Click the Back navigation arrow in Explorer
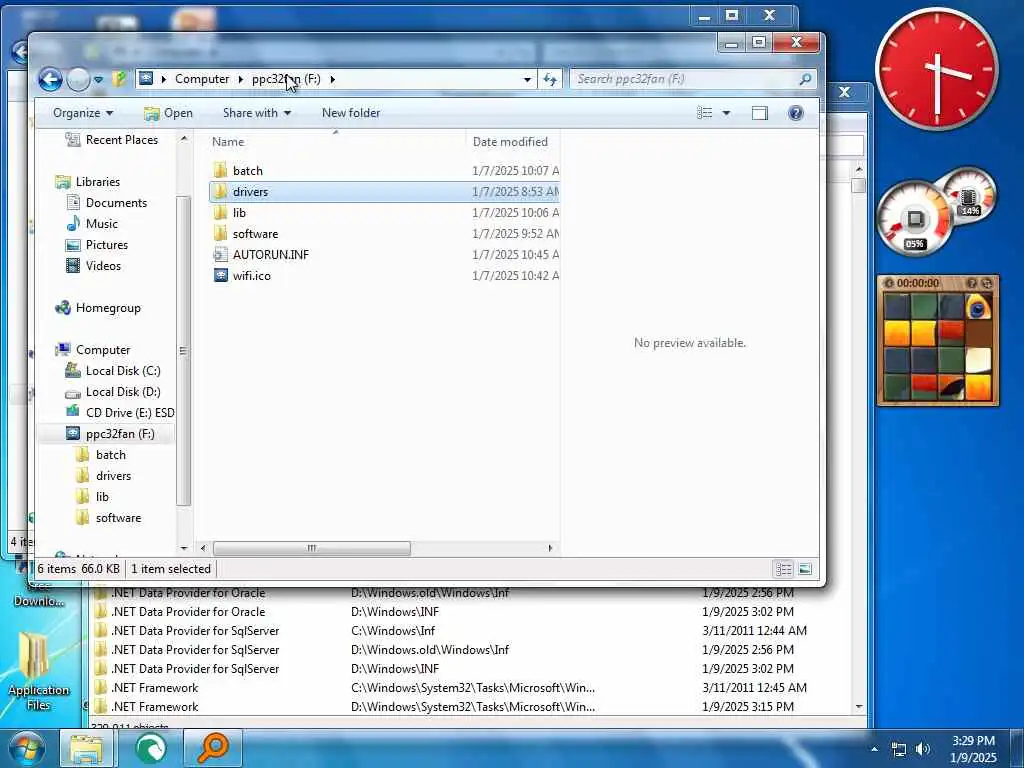Image resolution: width=1024 pixels, height=768 pixels. [x=50, y=80]
